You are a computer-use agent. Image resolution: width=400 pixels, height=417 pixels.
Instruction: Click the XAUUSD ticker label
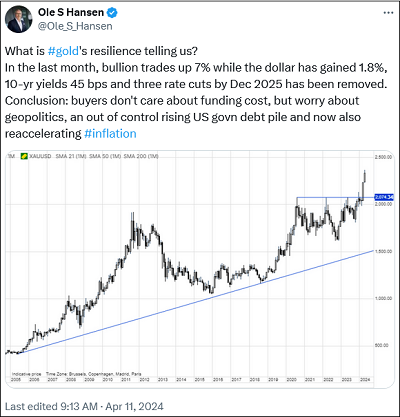[x=40, y=156]
